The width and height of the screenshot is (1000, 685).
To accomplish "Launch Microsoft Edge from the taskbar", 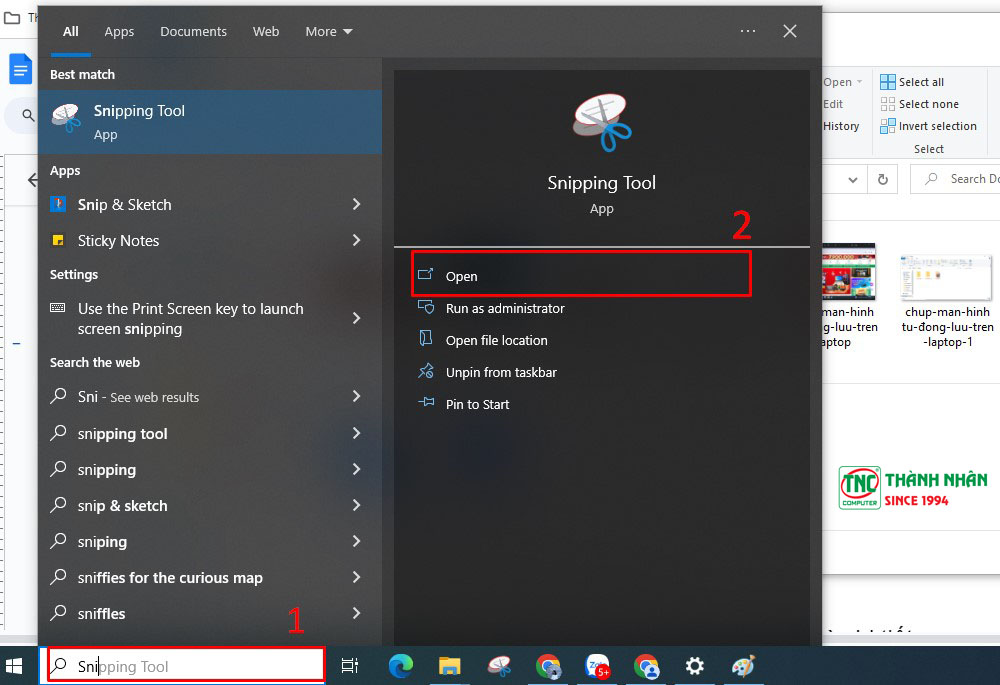I will pyautogui.click(x=401, y=666).
